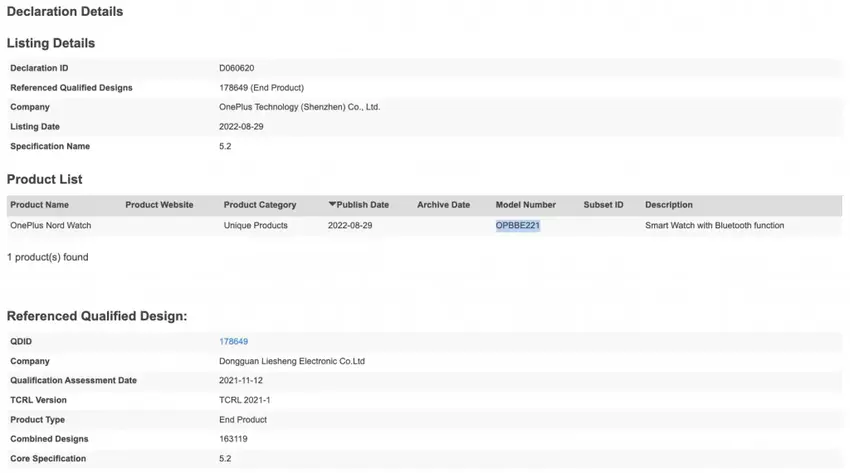The width and height of the screenshot is (850, 473).
Task: Click the sort arrow beside Publish Date
Action: coord(332,205)
